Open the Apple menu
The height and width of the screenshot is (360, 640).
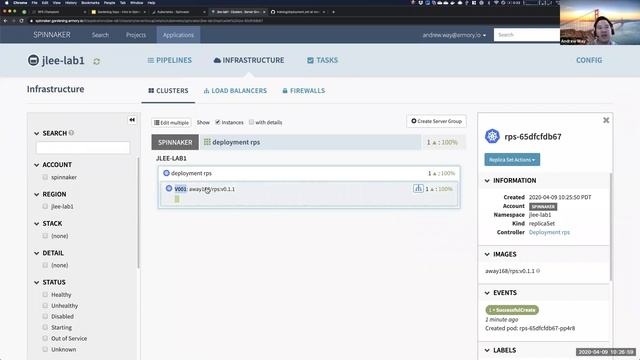(6, 2)
